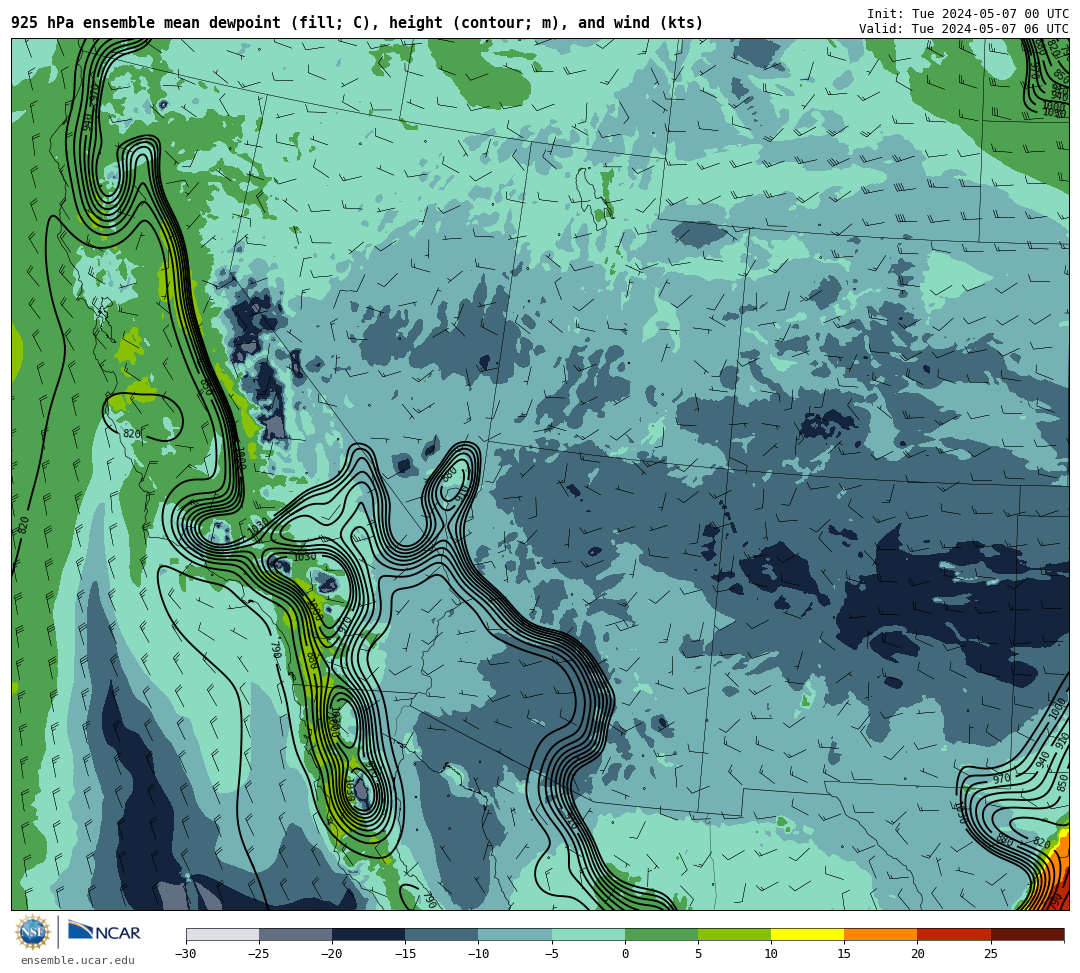Click the NSF logo
The image size is (1080, 973).
pos(32,932)
